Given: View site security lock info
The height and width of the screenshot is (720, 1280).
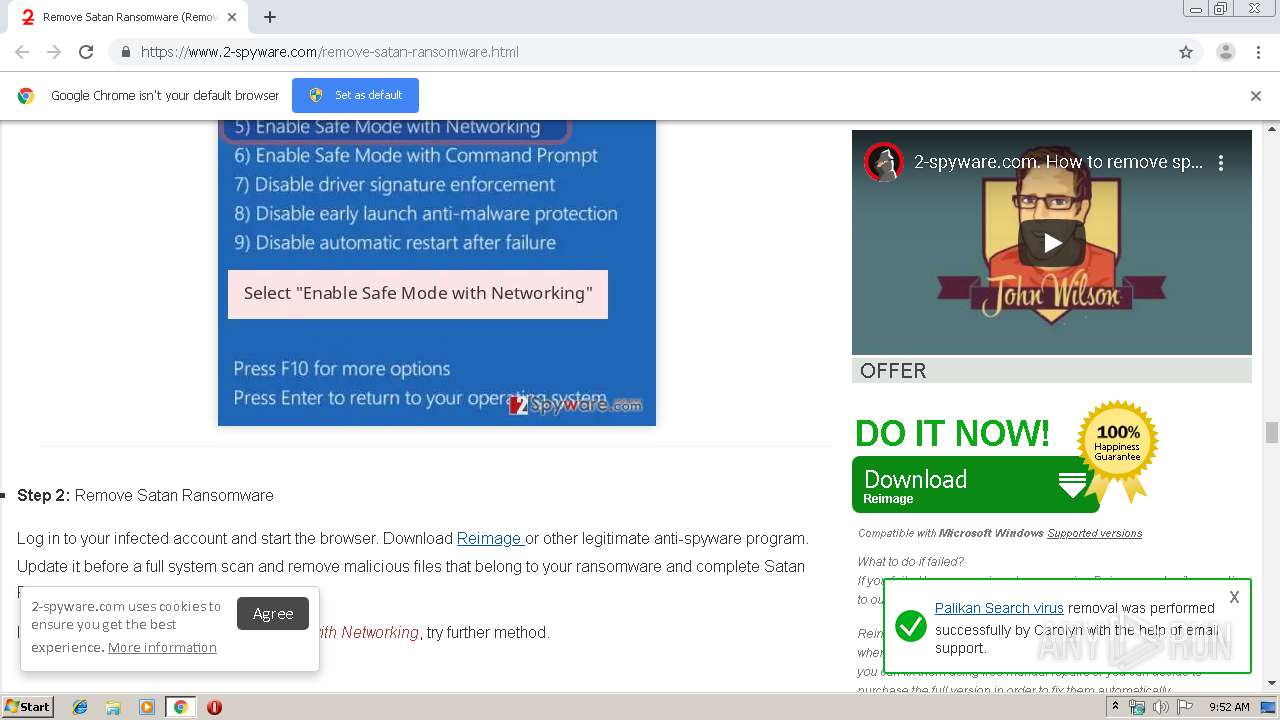Looking at the screenshot, I should [x=125, y=52].
